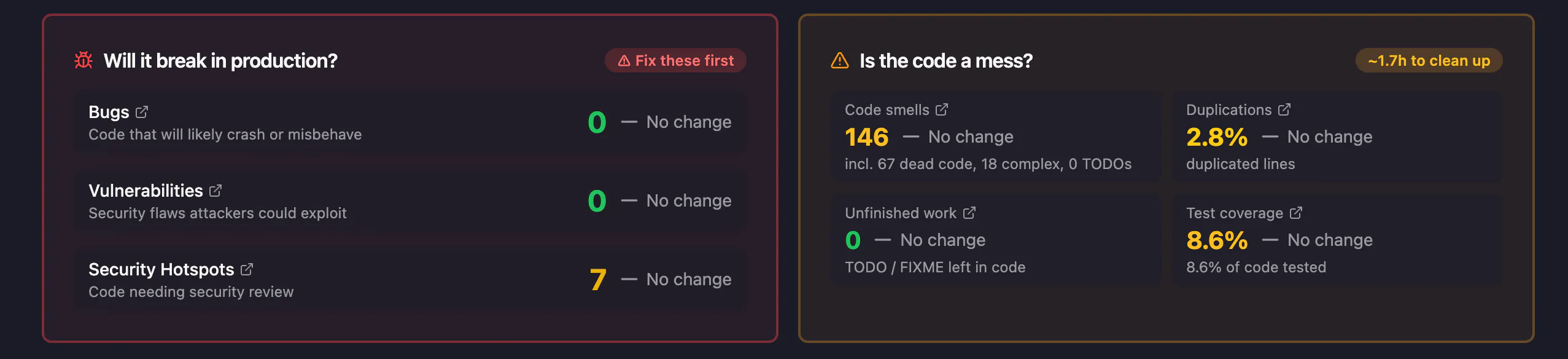
Task: Click the yellow 7 count for Security Hotspots
Action: tap(598, 279)
